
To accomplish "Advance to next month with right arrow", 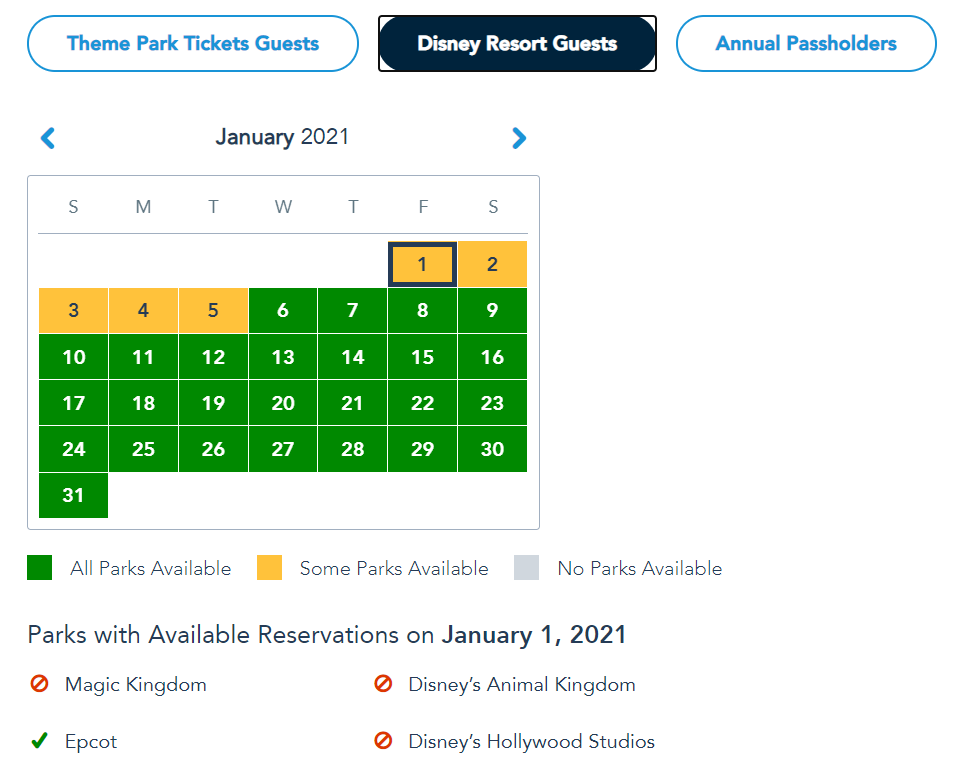I will pos(518,138).
